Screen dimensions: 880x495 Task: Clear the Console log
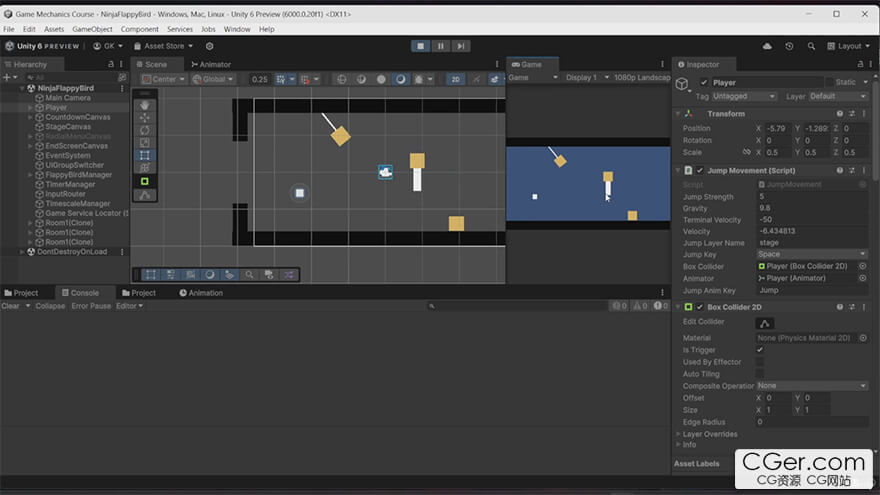point(10,306)
